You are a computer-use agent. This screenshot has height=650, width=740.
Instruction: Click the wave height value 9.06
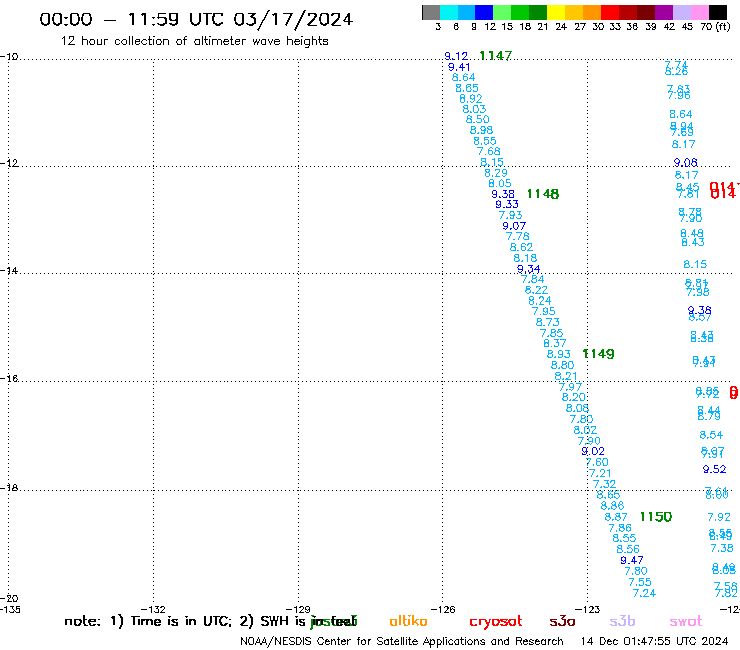coord(686,163)
